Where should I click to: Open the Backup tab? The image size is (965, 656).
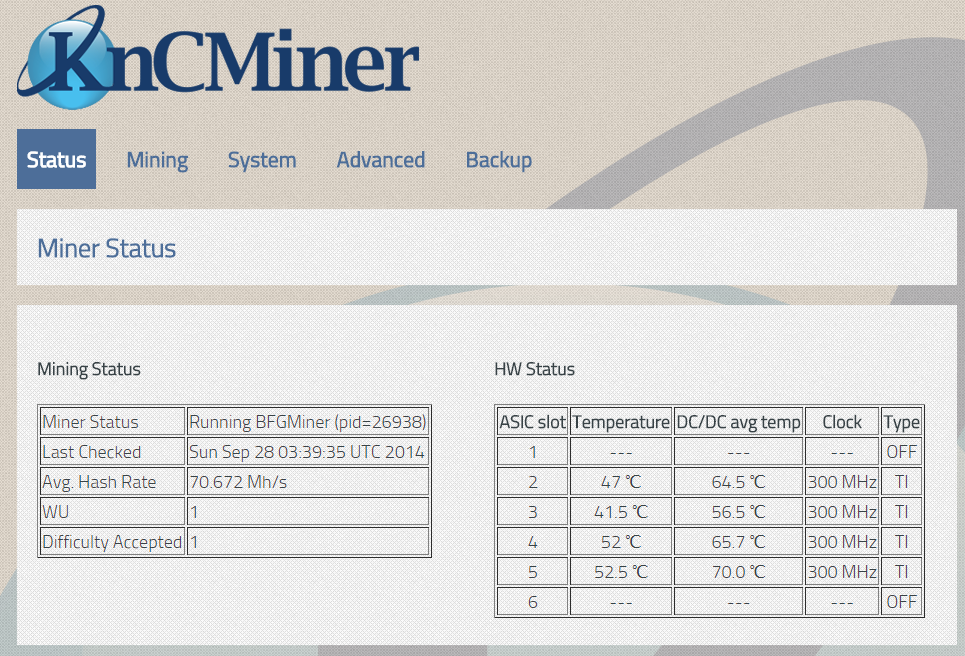(x=499, y=160)
